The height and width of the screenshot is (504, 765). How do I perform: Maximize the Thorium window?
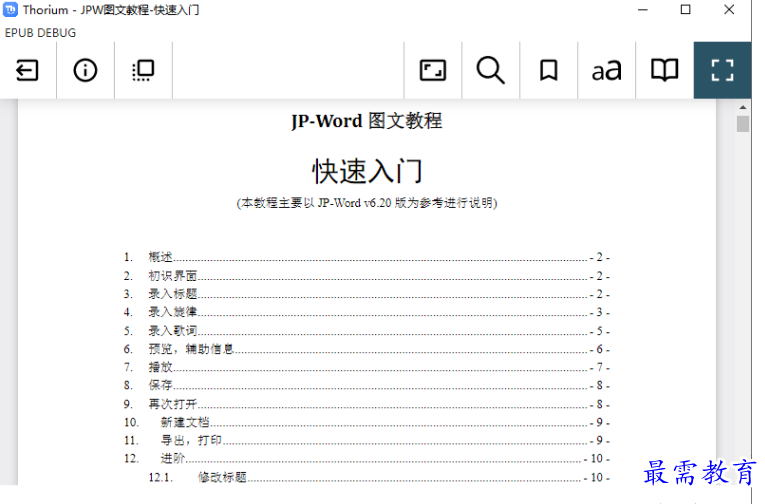click(685, 10)
